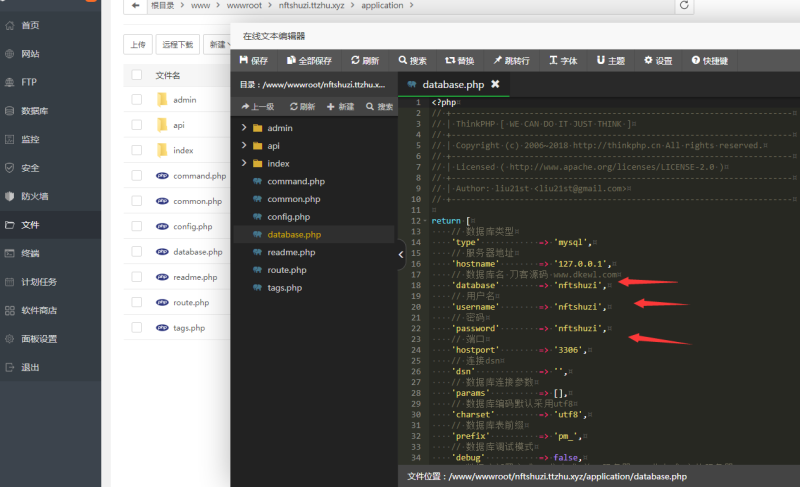800x487 pixels.
Task: Open tags.php in the editor tree
Action: pos(285,288)
